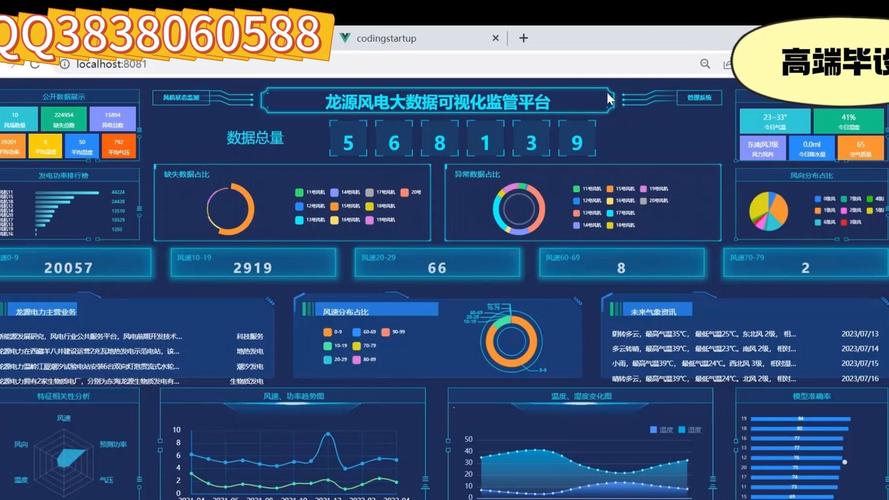Toggle the blue 60-69 wind speed legend
Viewport: 889px width, 500px height.
tap(365, 332)
